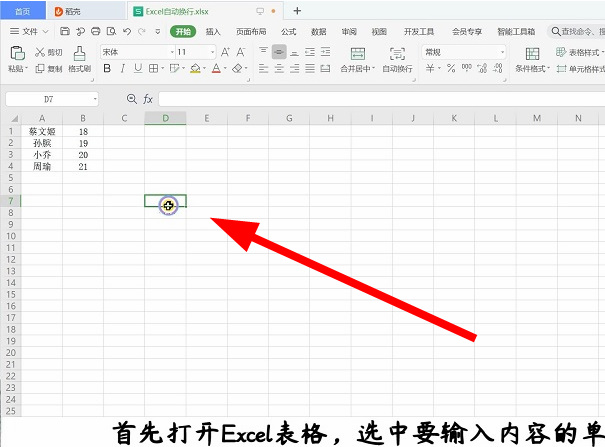Expand the 合并居中 merge options
This screenshot has width=605, height=447.
pyautogui.click(x=373, y=69)
